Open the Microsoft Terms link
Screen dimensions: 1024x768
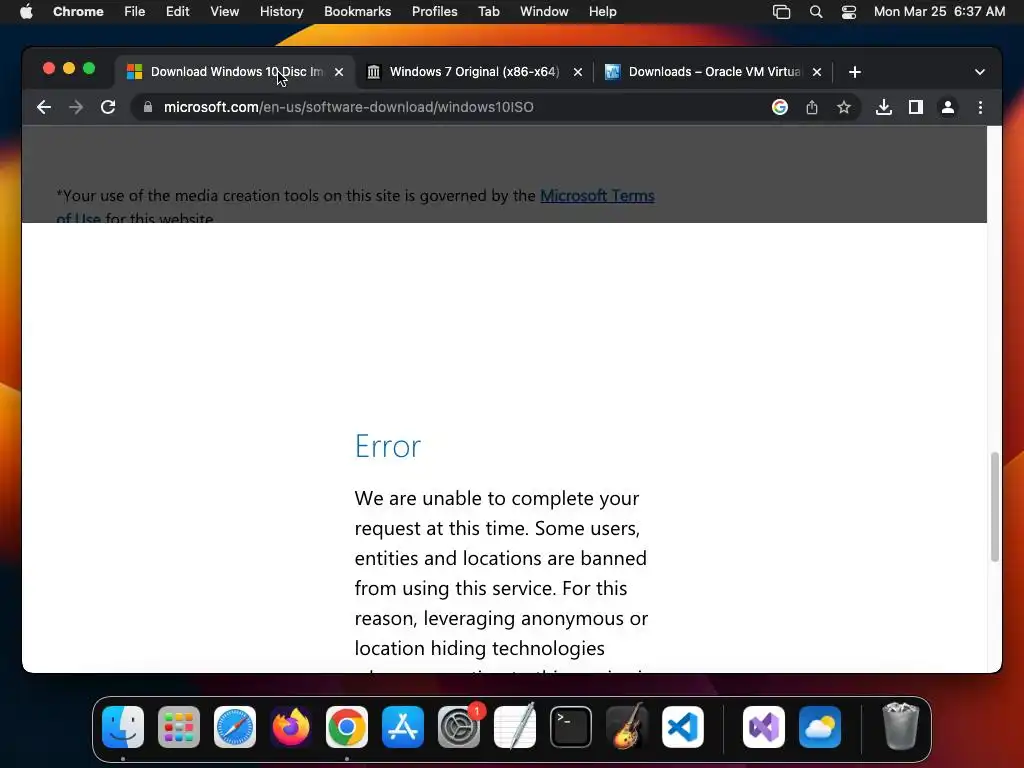[597, 196]
